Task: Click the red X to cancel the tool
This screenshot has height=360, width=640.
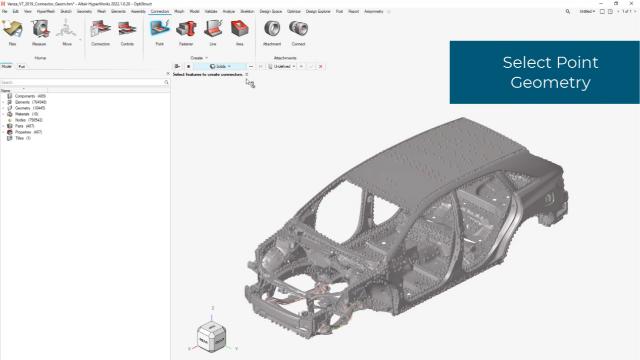Action: pos(321,66)
